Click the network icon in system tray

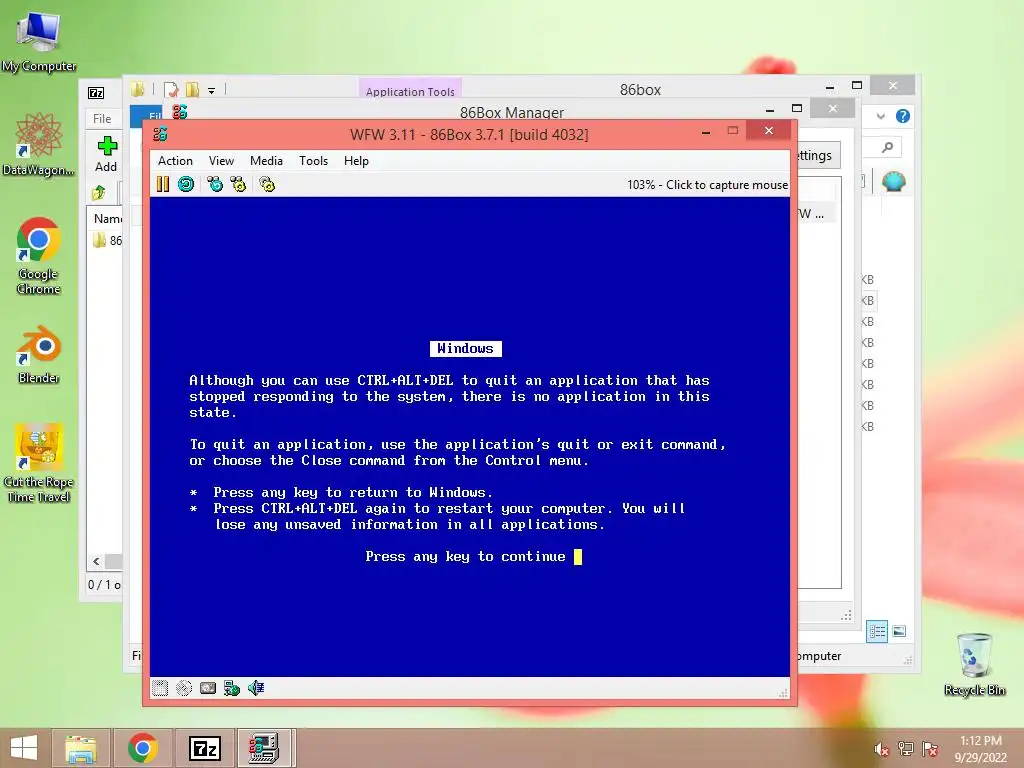(x=906, y=749)
